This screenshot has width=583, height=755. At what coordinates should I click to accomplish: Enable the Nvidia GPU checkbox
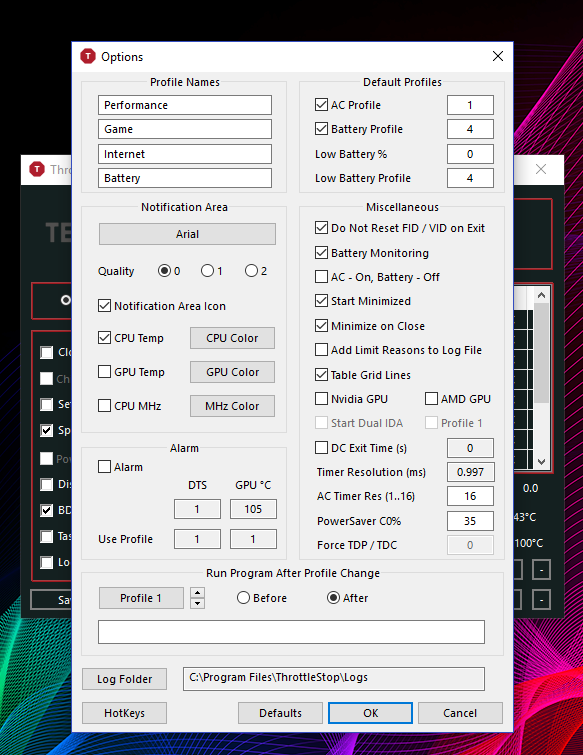coord(321,399)
